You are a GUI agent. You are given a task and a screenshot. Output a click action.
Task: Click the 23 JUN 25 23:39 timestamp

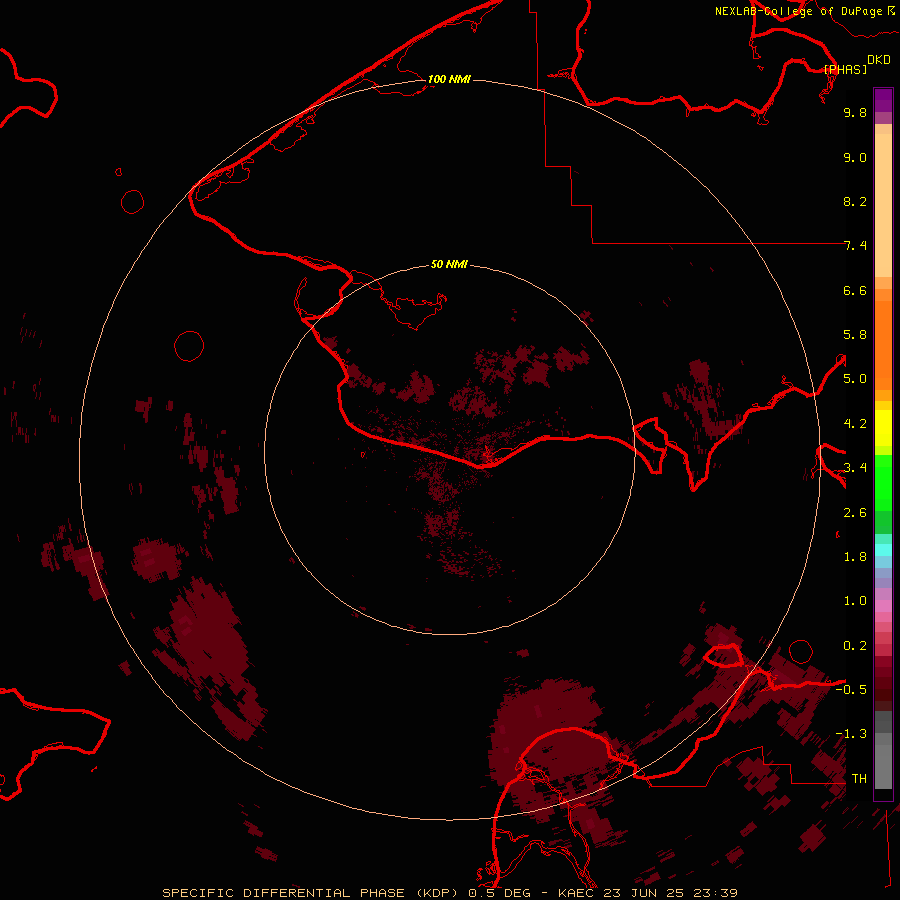click(670, 893)
